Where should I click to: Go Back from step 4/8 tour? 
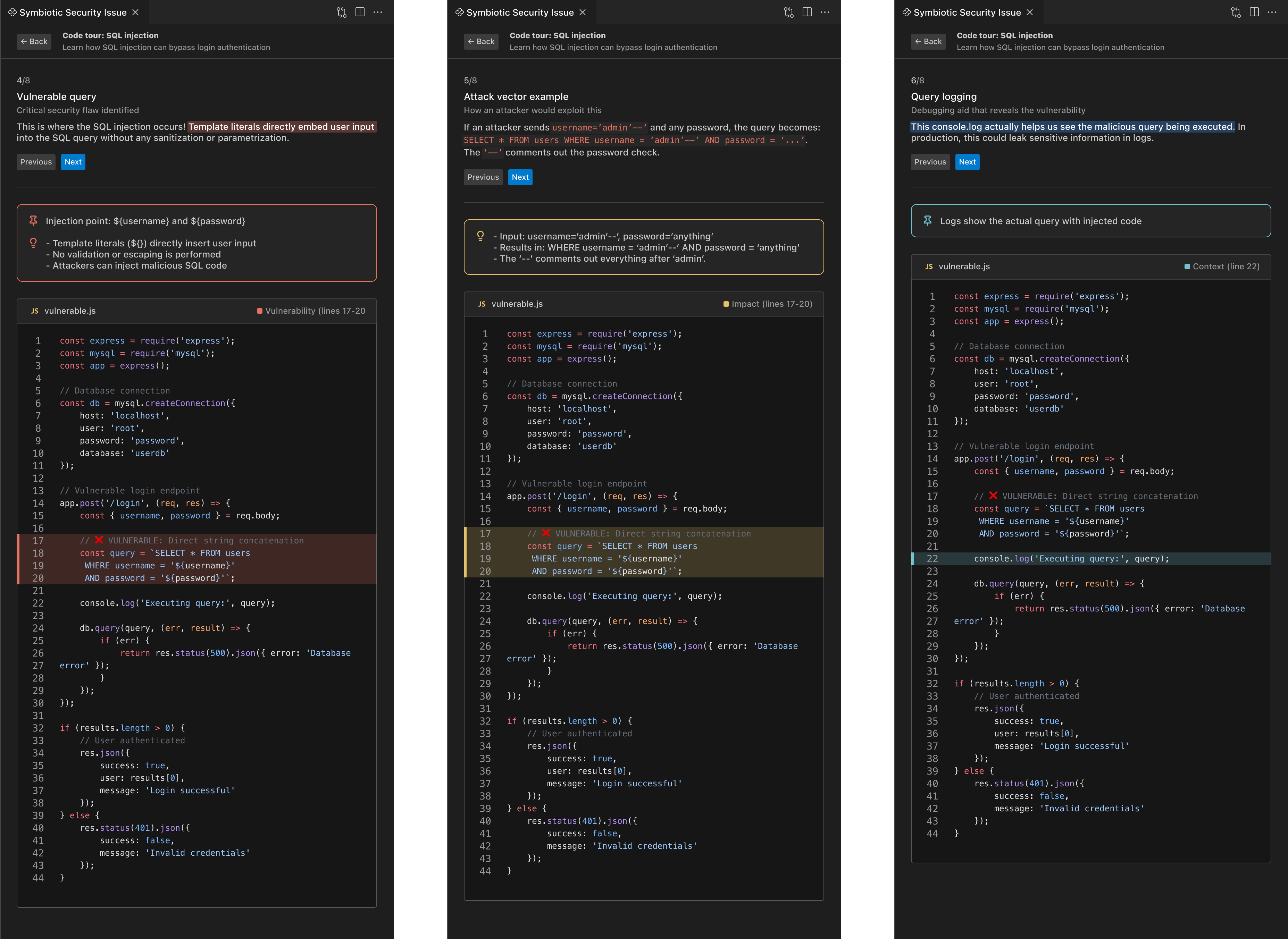pyautogui.click(x=34, y=42)
